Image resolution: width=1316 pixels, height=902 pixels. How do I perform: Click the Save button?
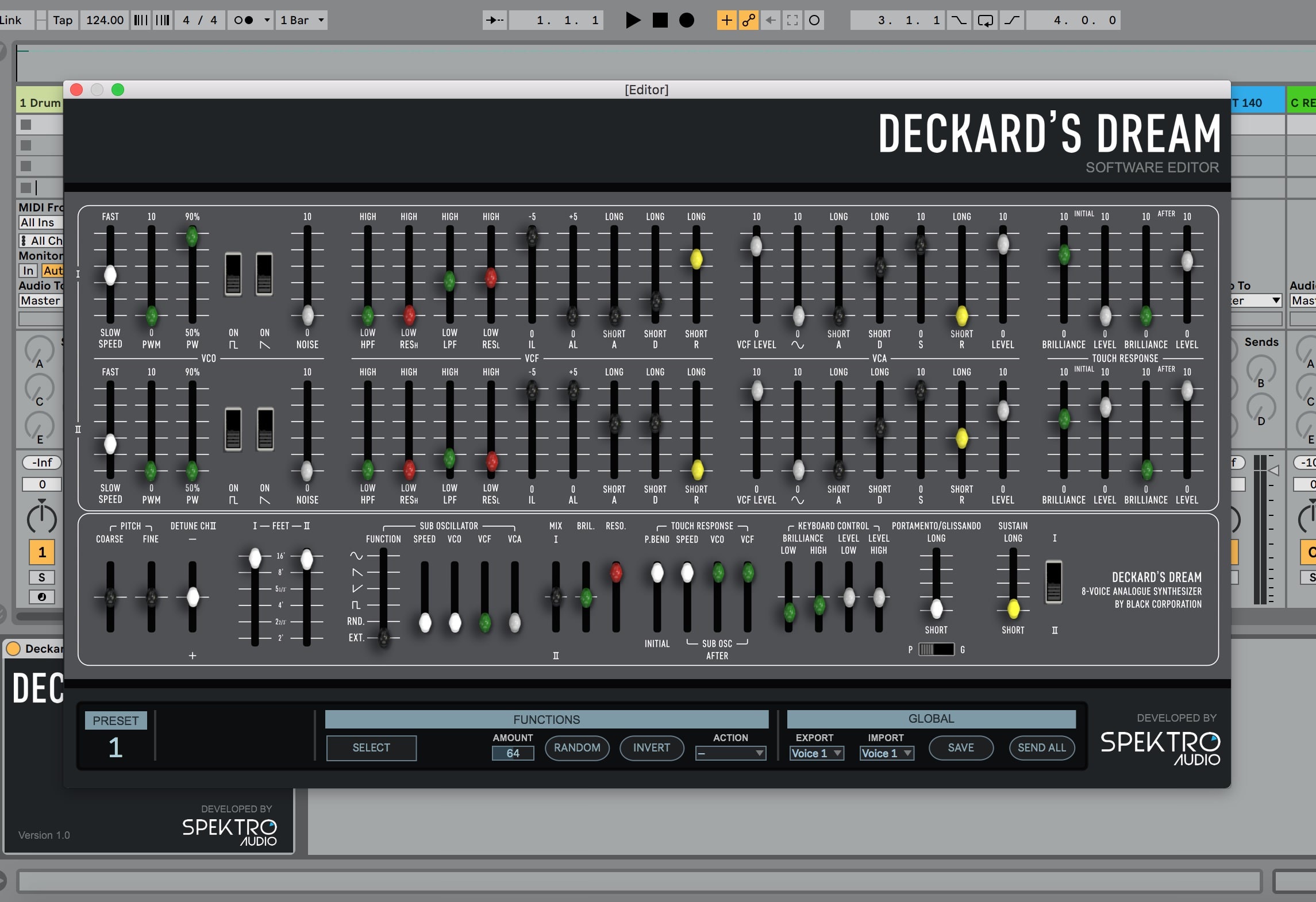[x=961, y=748]
